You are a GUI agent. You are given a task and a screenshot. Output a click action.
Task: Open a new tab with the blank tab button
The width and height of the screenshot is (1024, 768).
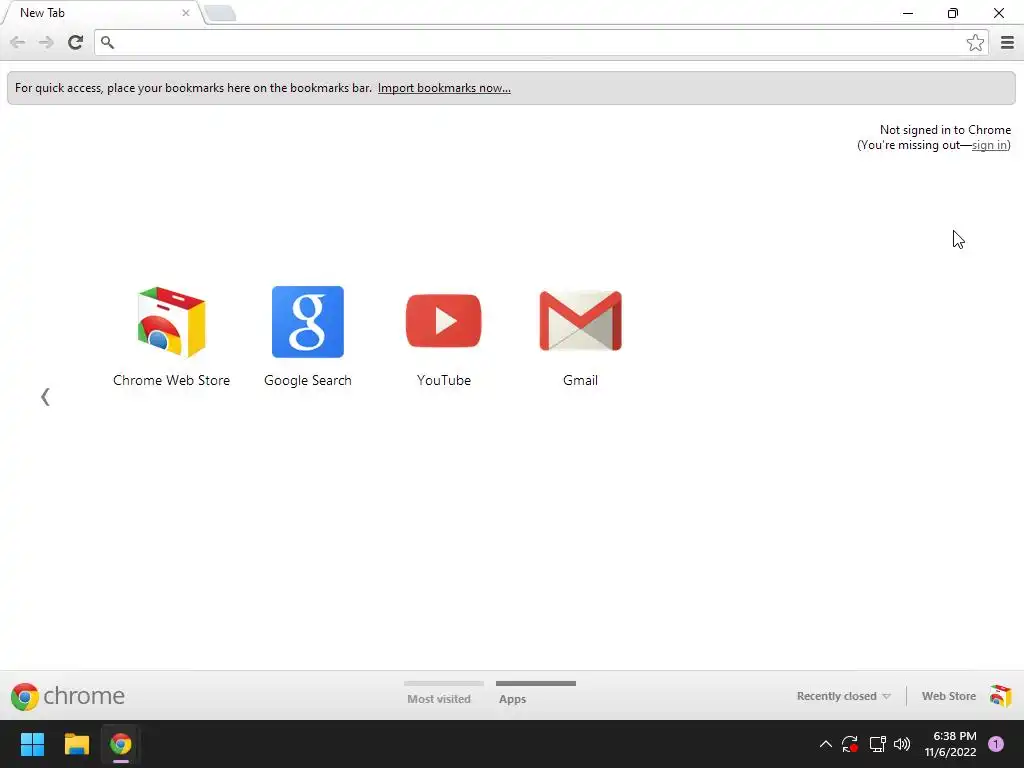coord(220,13)
